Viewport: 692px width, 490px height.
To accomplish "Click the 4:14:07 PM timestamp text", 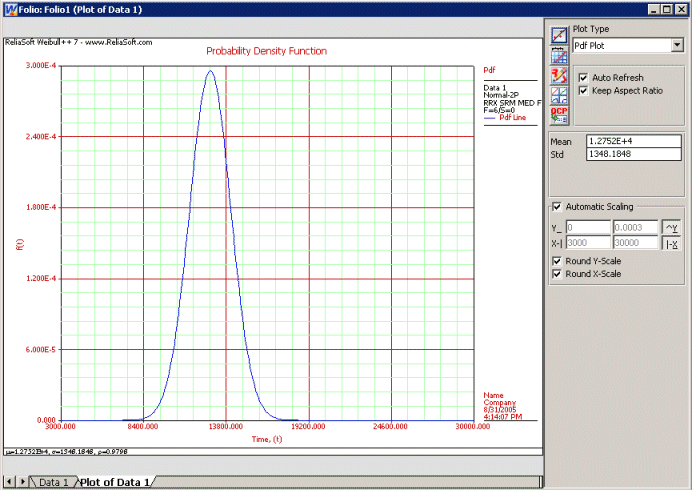I will tap(503, 417).
